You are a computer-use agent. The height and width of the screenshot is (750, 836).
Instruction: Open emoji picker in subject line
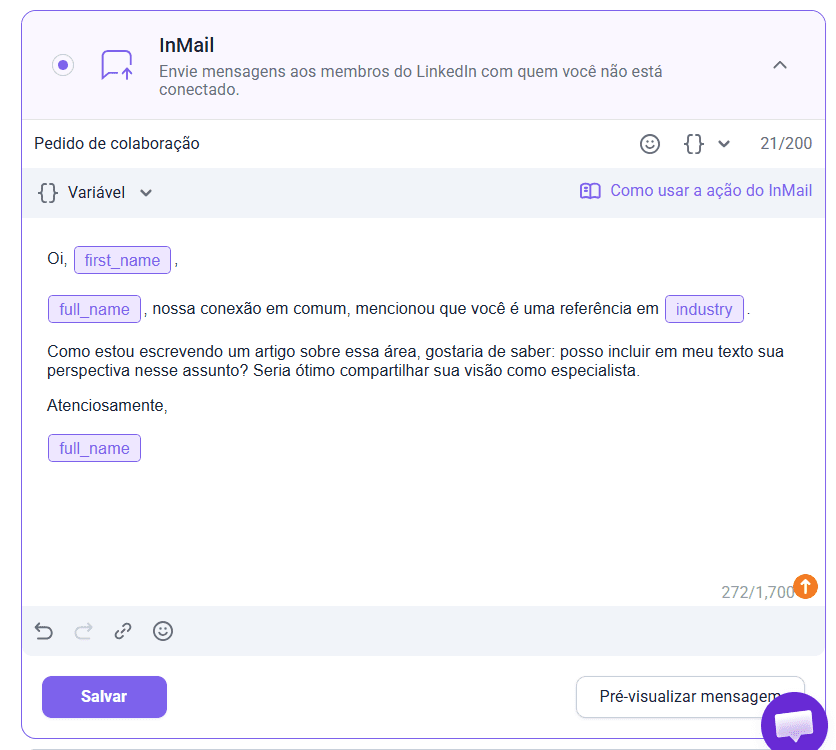[650, 144]
